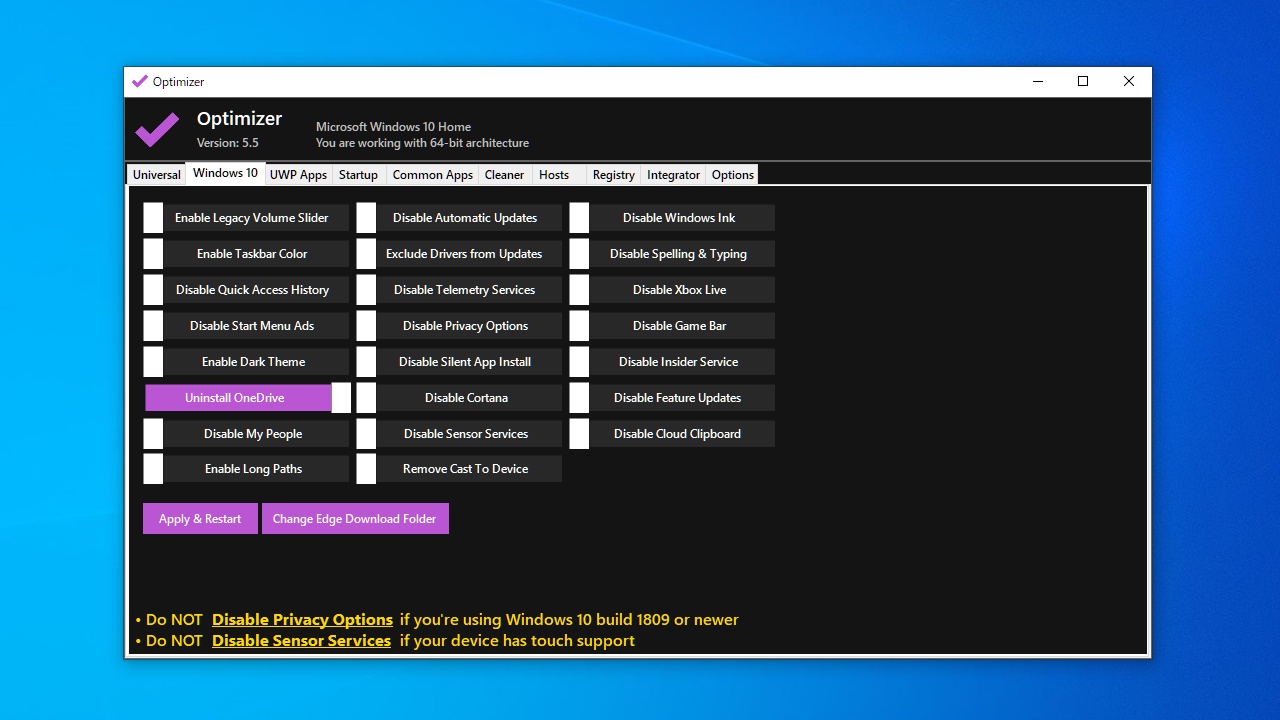Toggle Disable Windows Ink
Image resolution: width=1280 pixels, height=720 pixels.
pyautogui.click(x=672, y=218)
